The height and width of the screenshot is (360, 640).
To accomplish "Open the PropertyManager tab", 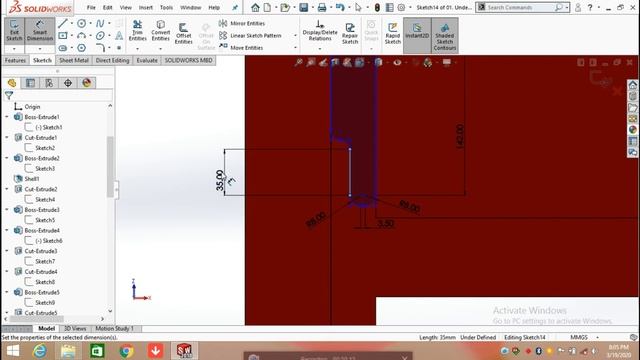I will click(x=31, y=83).
